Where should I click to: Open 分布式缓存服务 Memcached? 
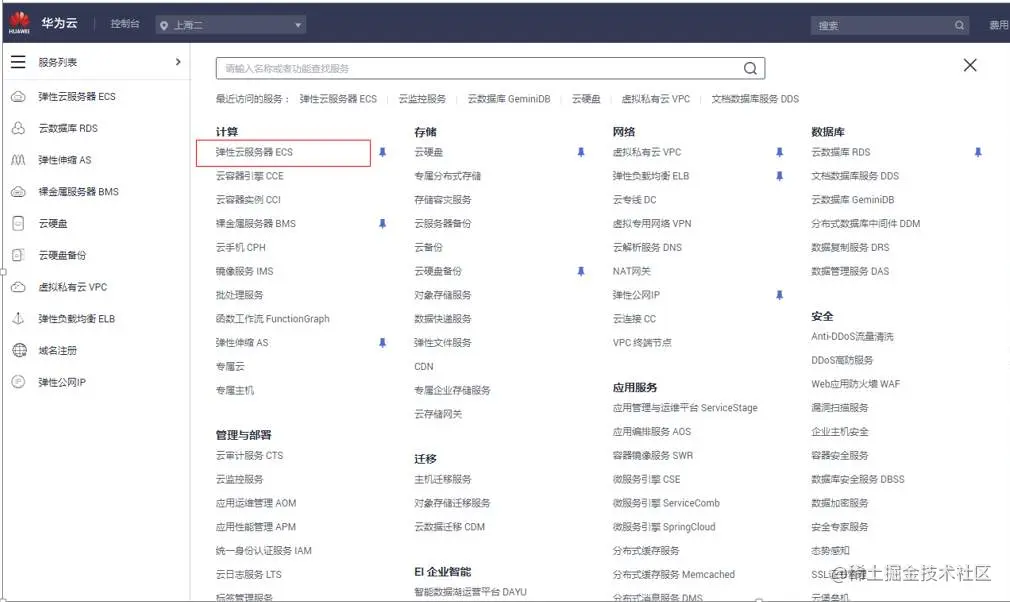pyautogui.click(x=673, y=574)
